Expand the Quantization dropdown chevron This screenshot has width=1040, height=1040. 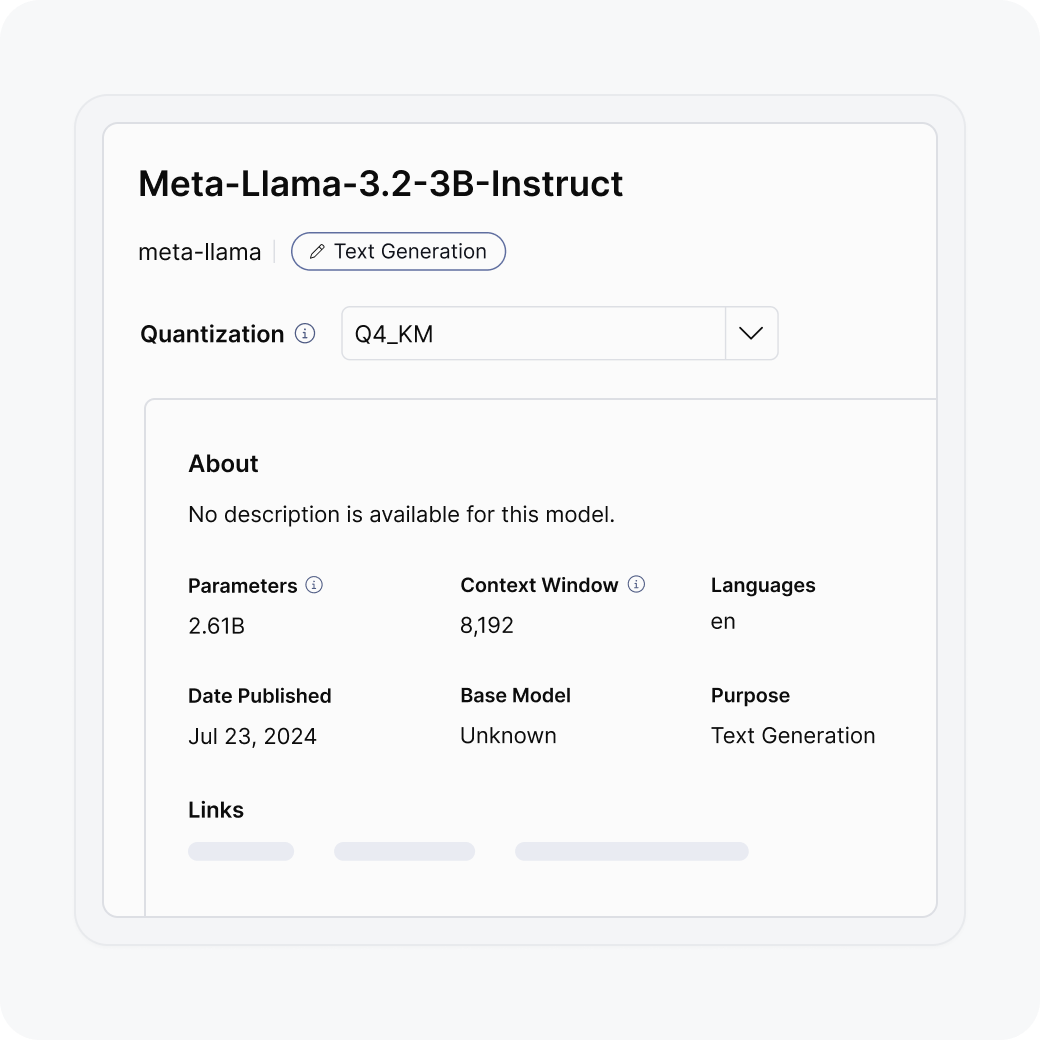tap(751, 333)
